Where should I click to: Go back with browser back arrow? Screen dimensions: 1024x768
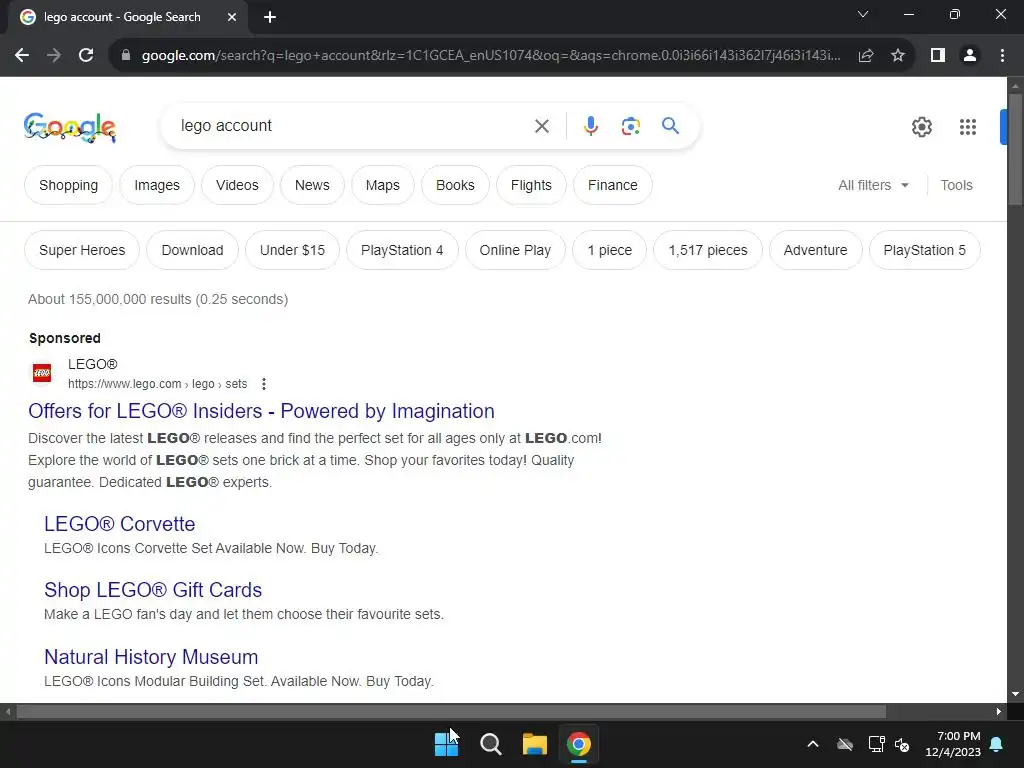point(22,56)
